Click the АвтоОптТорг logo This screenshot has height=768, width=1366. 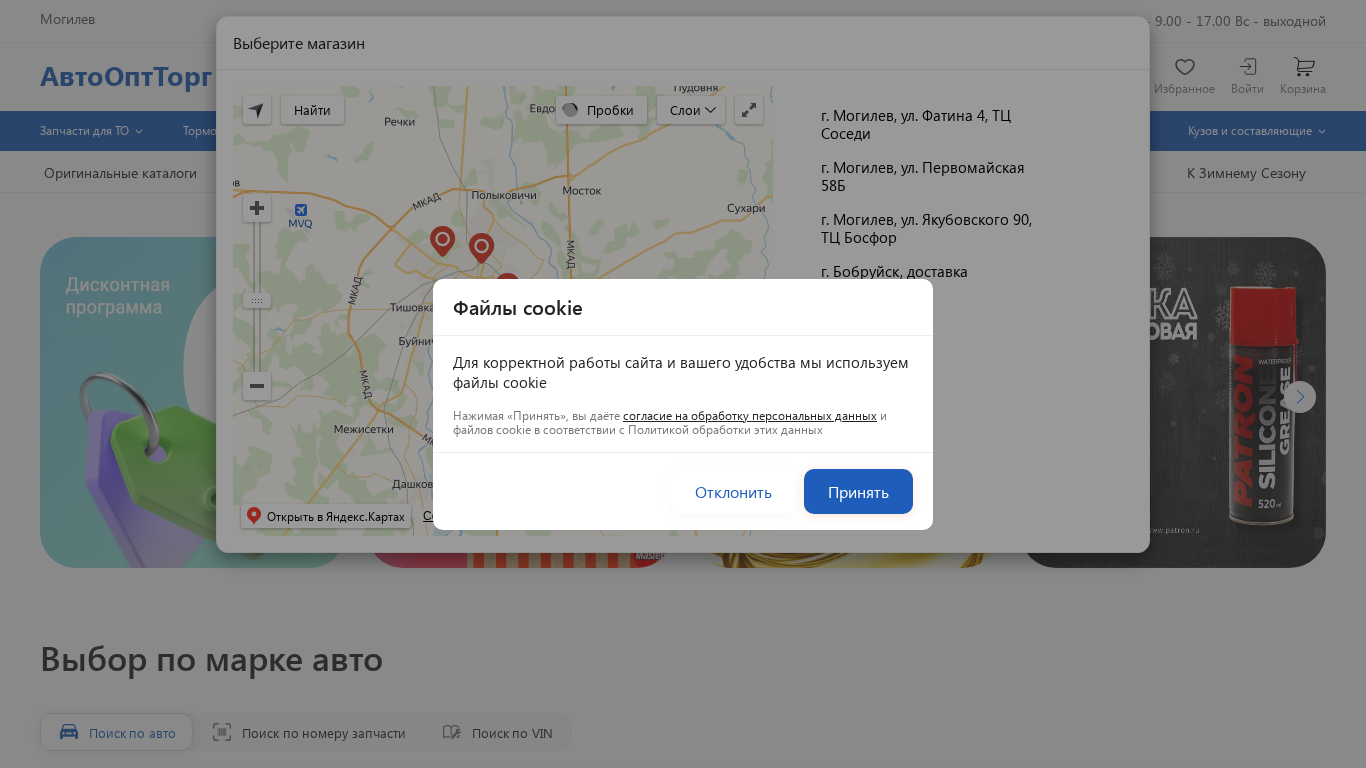126,77
